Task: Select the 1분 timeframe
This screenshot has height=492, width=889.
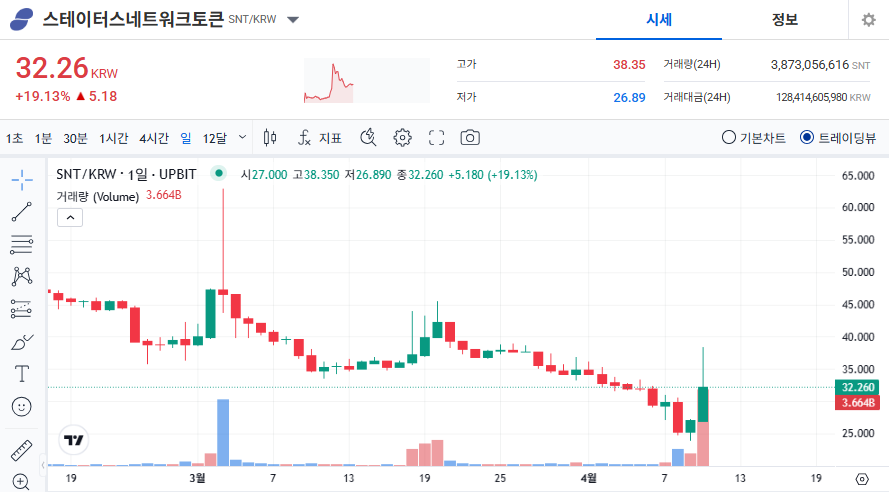Action: pyautogui.click(x=43, y=138)
